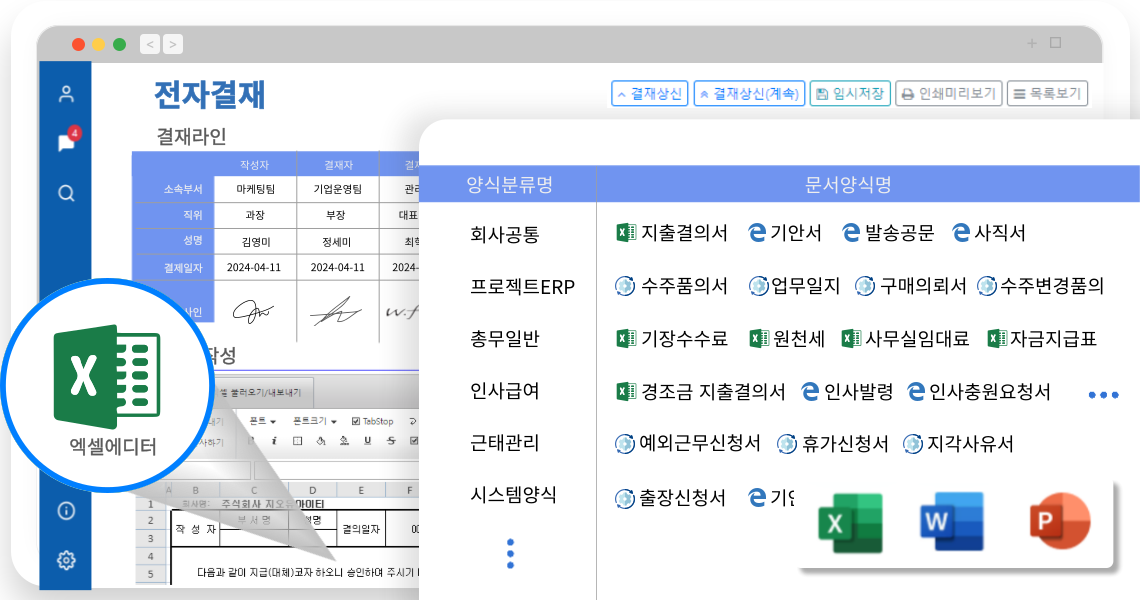
Task: Toggle strikethrough formatting in editor toolbar
Action: (x=389, y=440)
